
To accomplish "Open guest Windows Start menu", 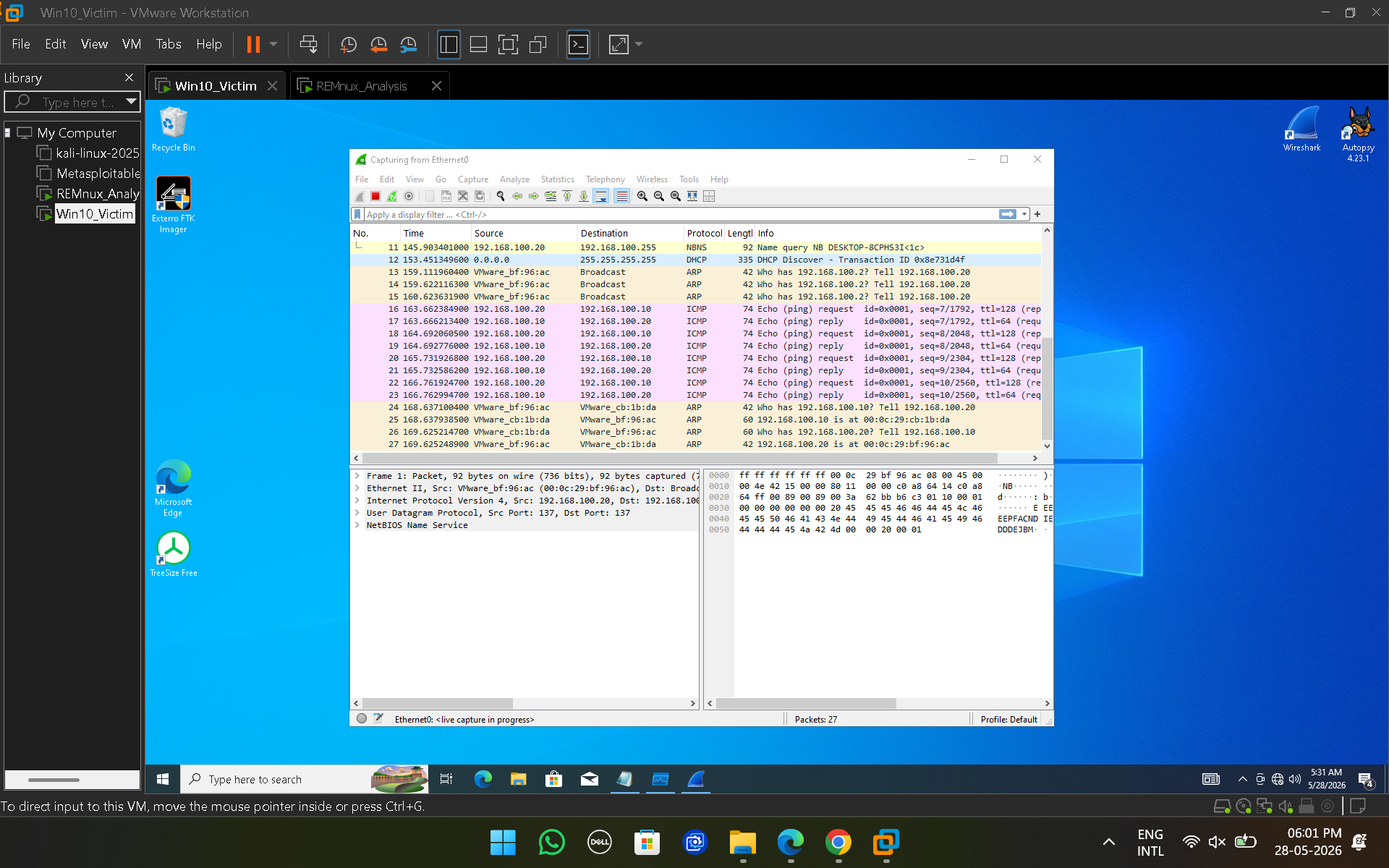I will tap(163, 779).
